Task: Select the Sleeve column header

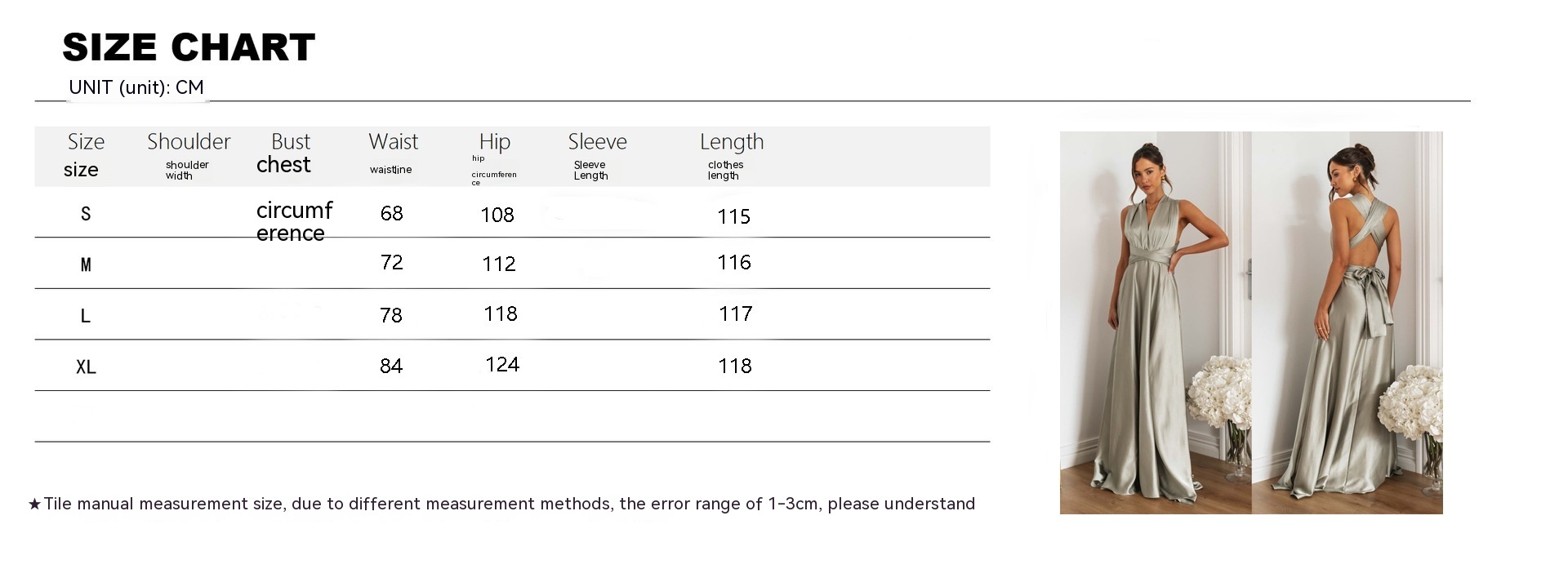Action: (597, 142)
